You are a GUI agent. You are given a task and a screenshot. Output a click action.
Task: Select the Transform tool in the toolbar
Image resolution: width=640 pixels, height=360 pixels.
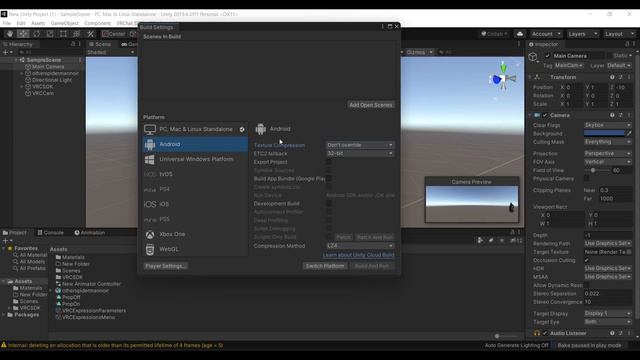76,34
